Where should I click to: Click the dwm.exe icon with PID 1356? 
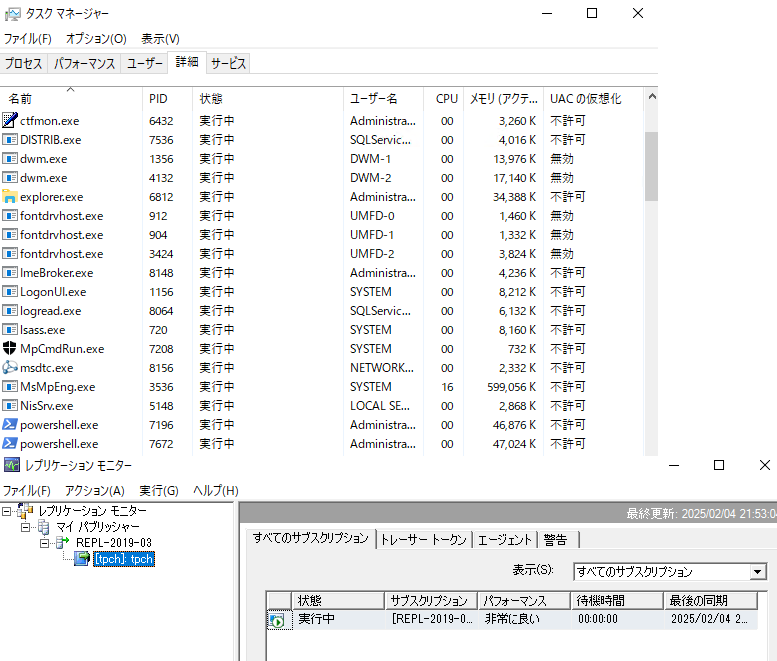point(9,159)
